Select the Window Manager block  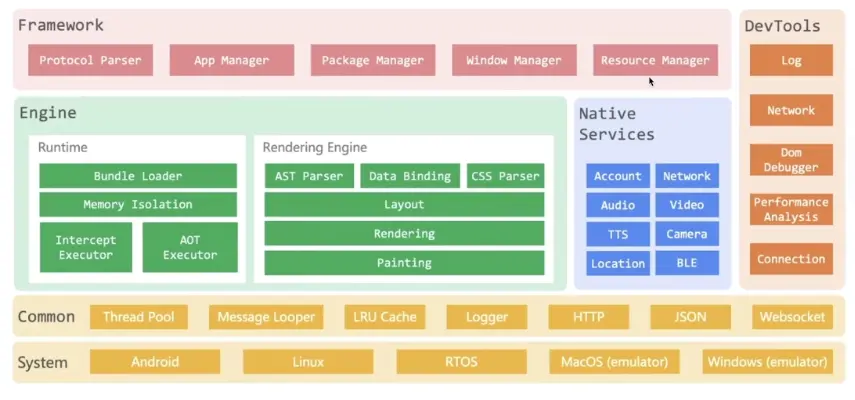point(513,60)
